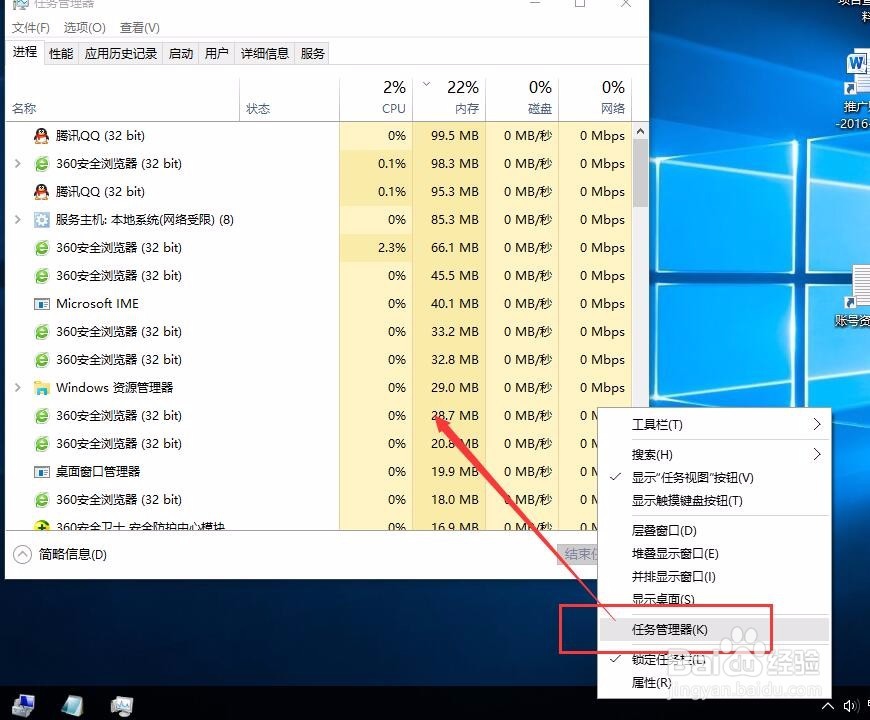Sort processes by the 网络 column header
The width and height of the screenshot is (870, 720).
pos(595,99)
